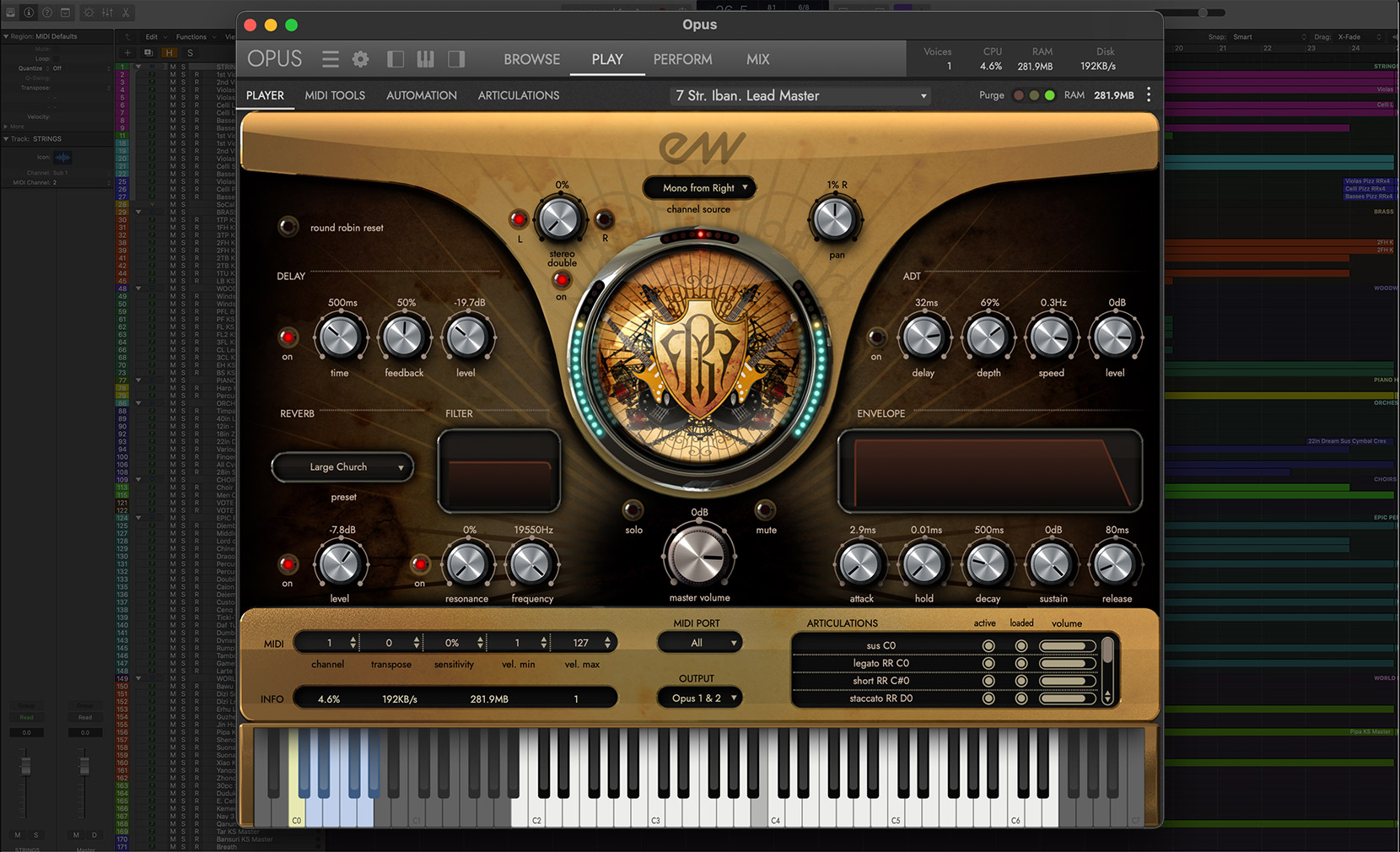Switch to the BROWSE page

tap(532, 59)
